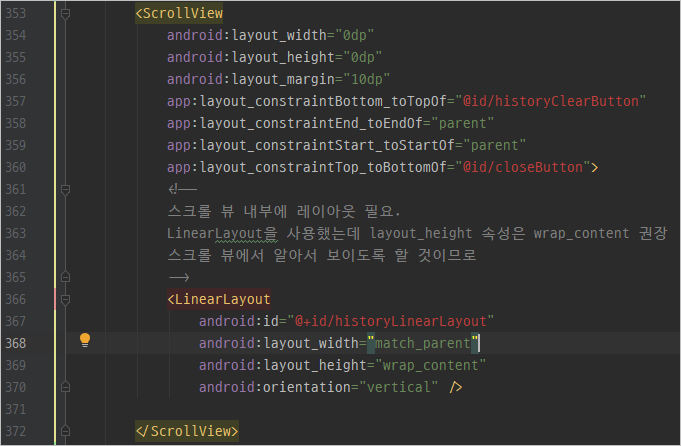This screenshot has width=681, height=446.
Task: Toggle the closing ScrollView fold marker at line 372
Action: point(66,431)
